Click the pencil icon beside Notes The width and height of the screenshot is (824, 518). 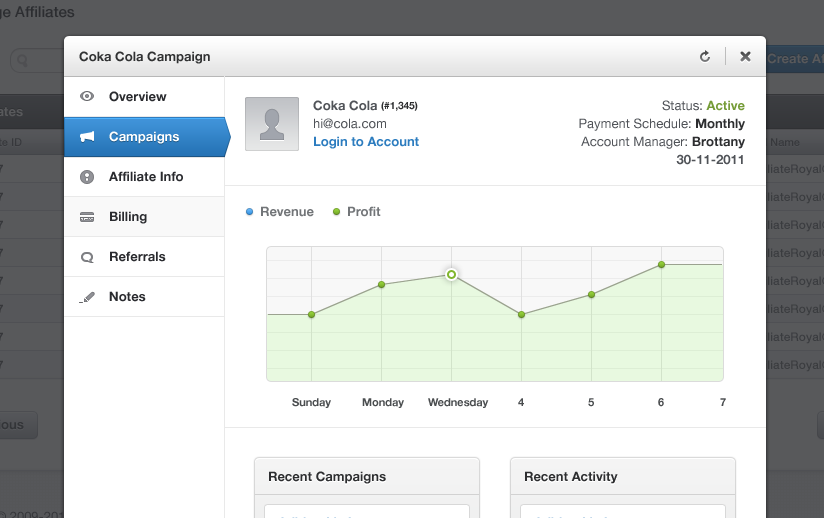tap(87, 297)
